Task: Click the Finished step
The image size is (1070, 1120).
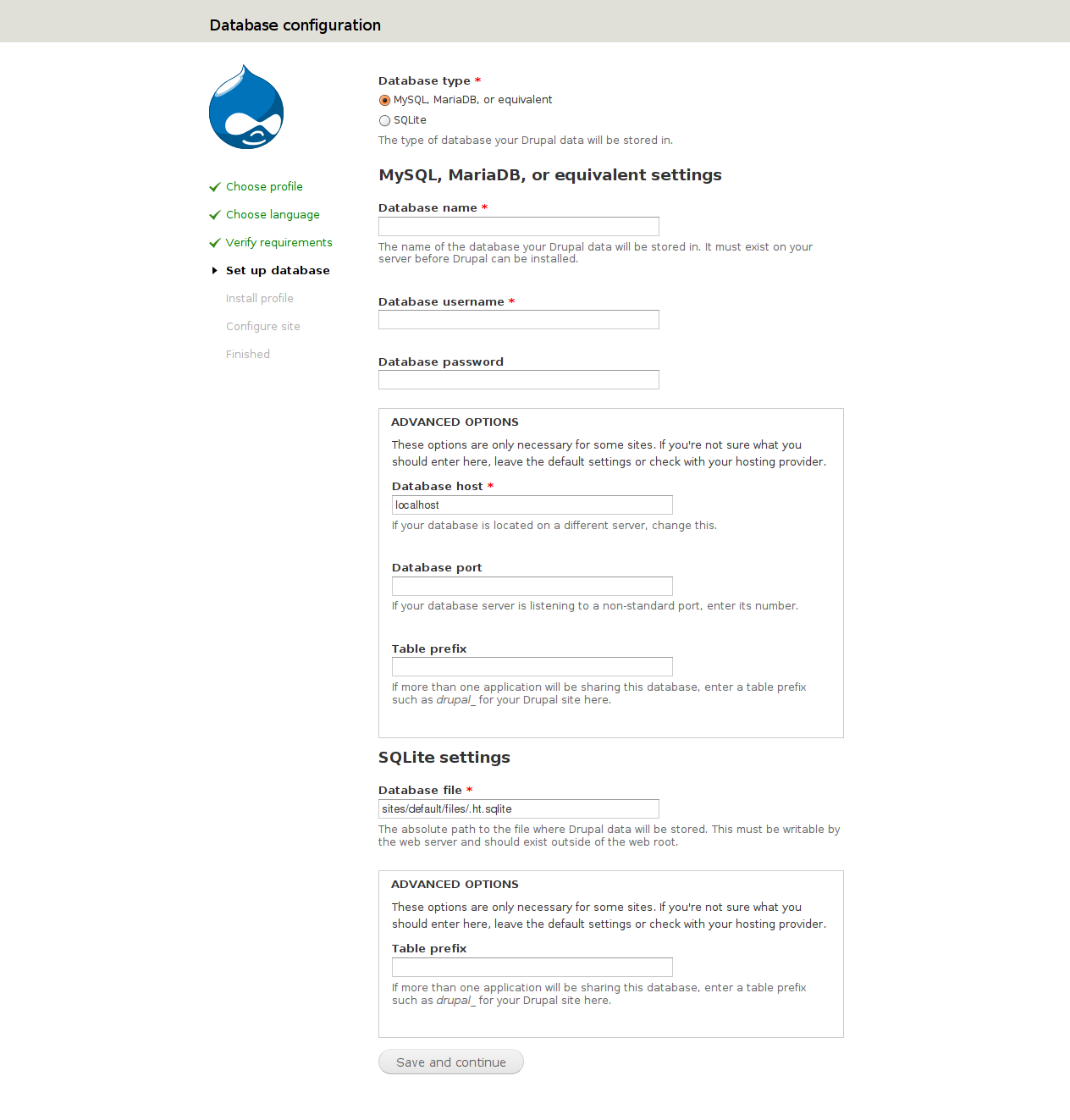Action: 248,355
